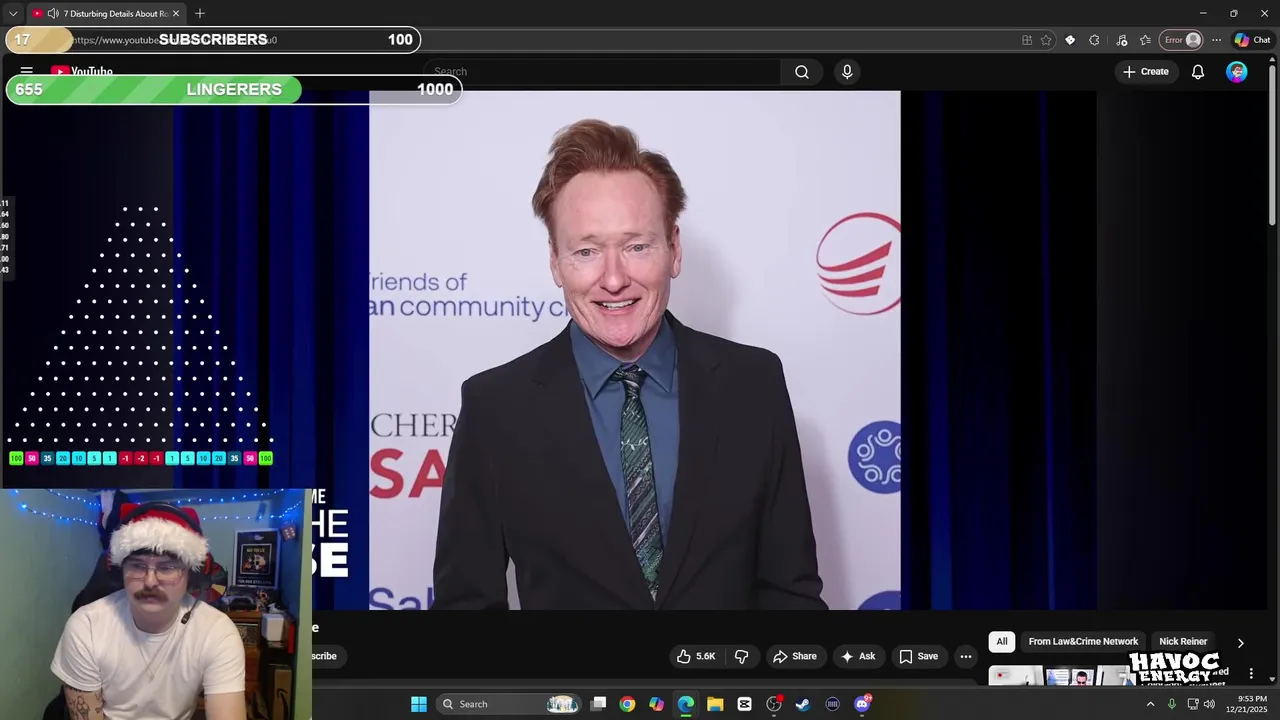
Task: Show hidden system tray icons
Action: pyautogui.click(x=1150, y=704)
